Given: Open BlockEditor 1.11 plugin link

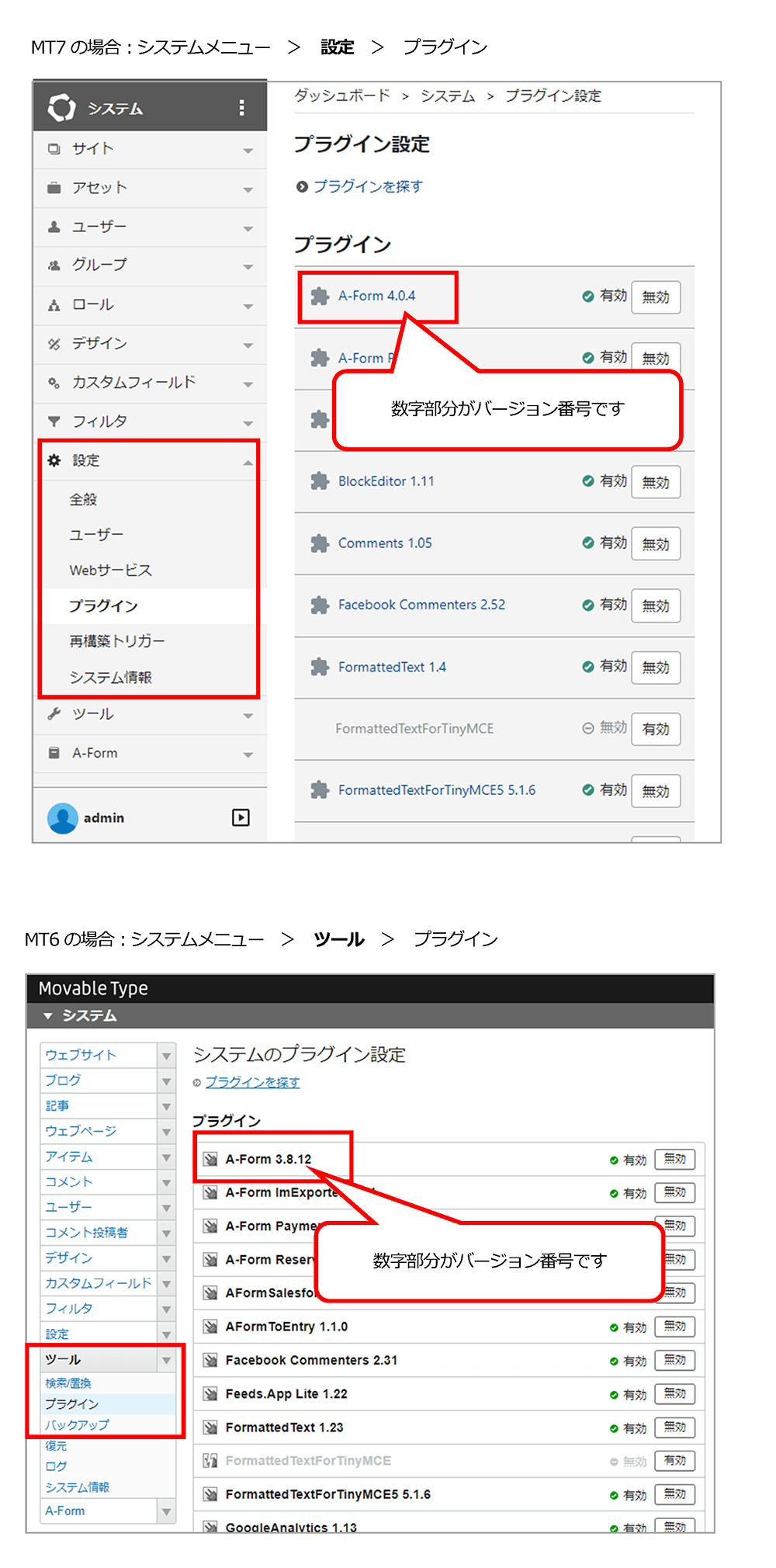Looking at the screenshot, I should coord(386,481).
